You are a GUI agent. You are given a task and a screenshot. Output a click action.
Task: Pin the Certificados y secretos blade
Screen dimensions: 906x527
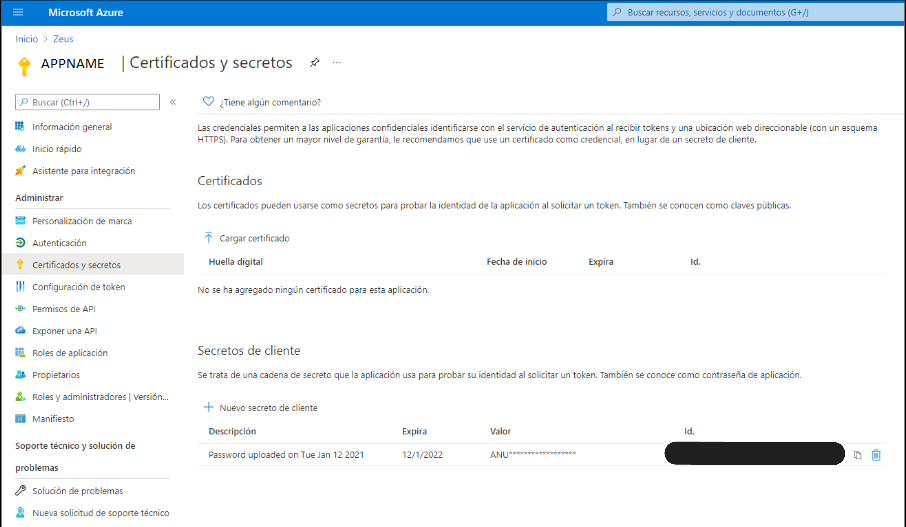pyautogui.click(x=314, y=62)
